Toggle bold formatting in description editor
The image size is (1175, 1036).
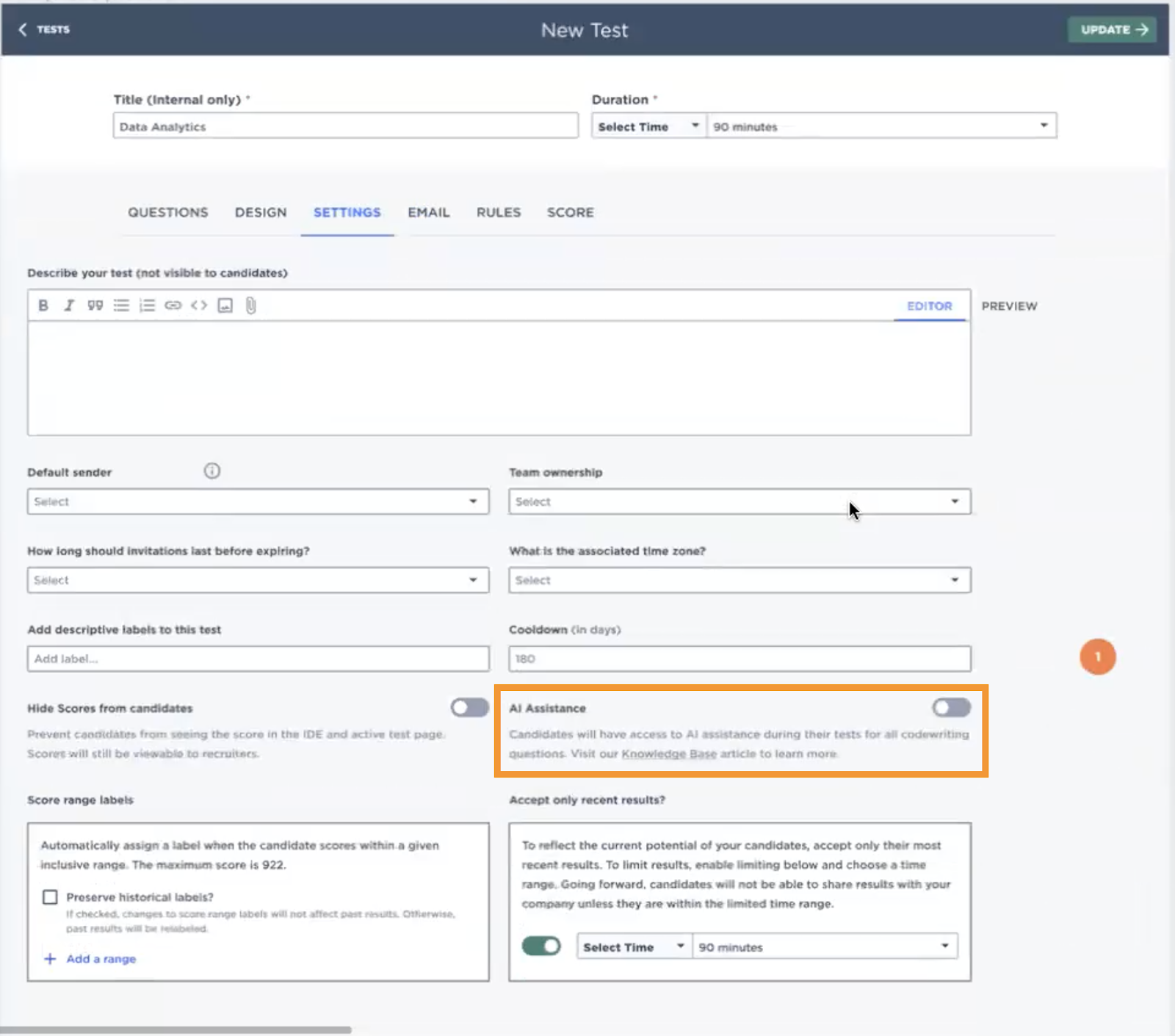coord(43,305)
